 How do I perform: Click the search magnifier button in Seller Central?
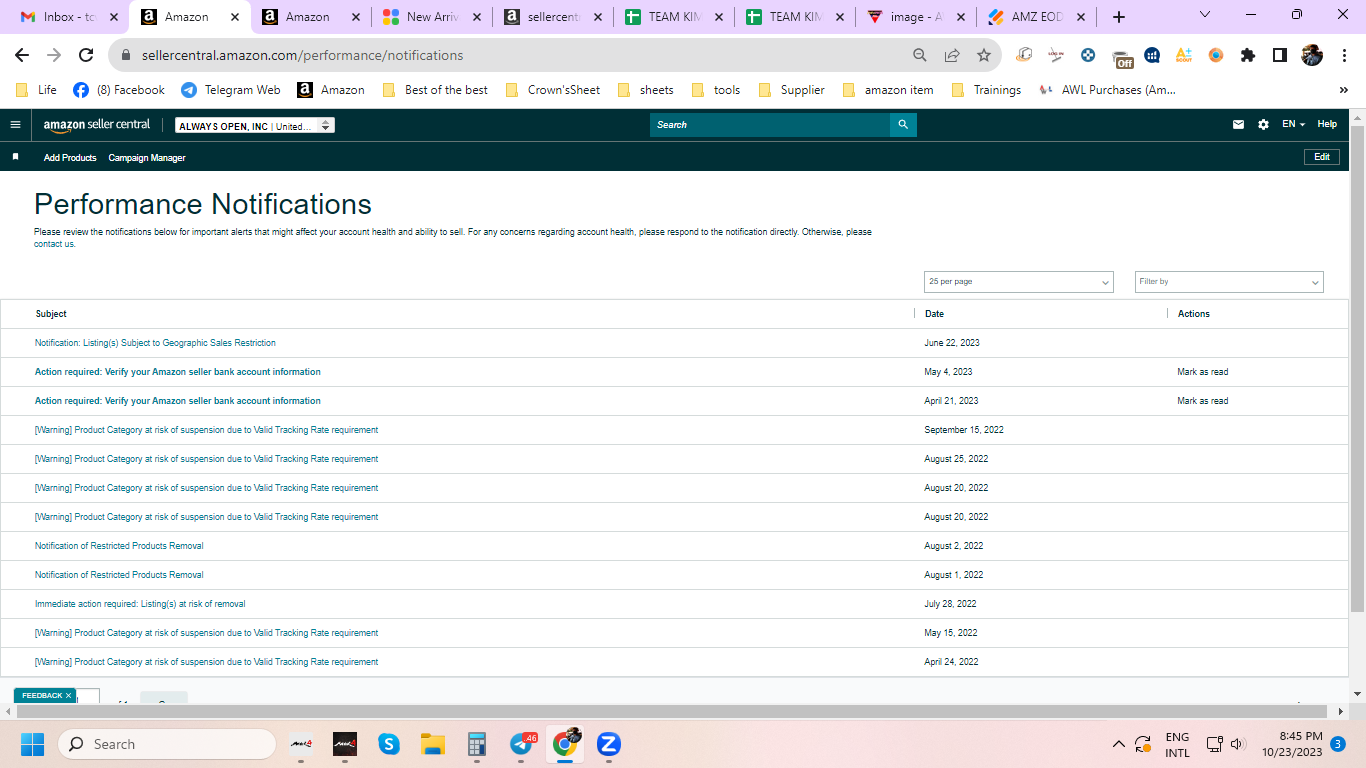point(903,125)
